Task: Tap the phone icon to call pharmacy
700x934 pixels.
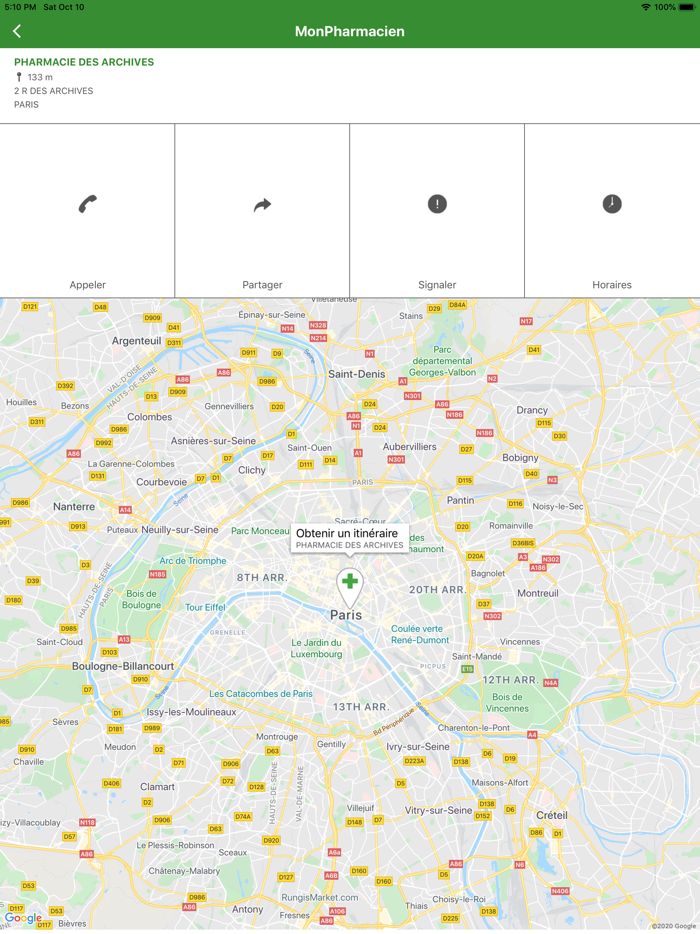Action: (x=88, y=204)
